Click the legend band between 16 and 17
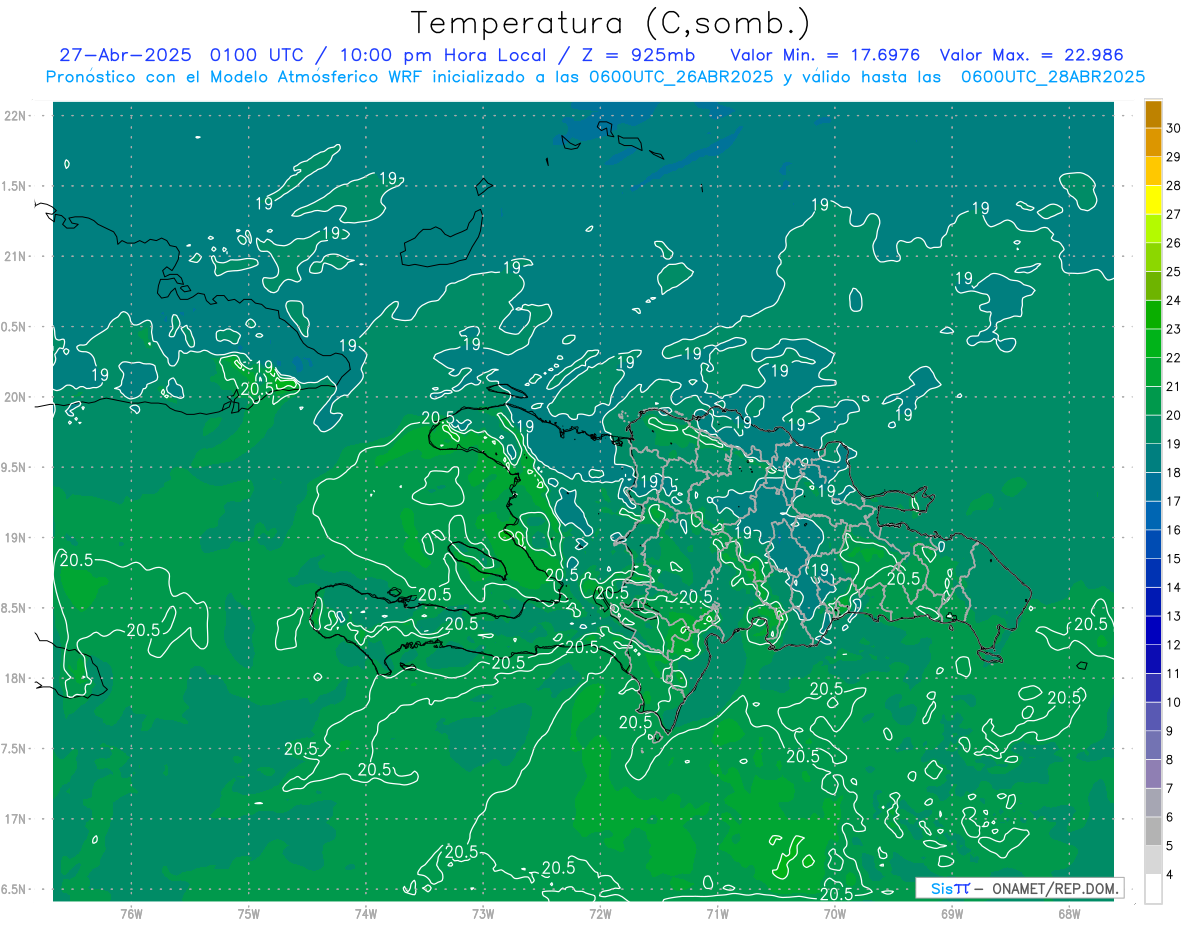Viewport: 1200px width, 927px height. 1154,515
